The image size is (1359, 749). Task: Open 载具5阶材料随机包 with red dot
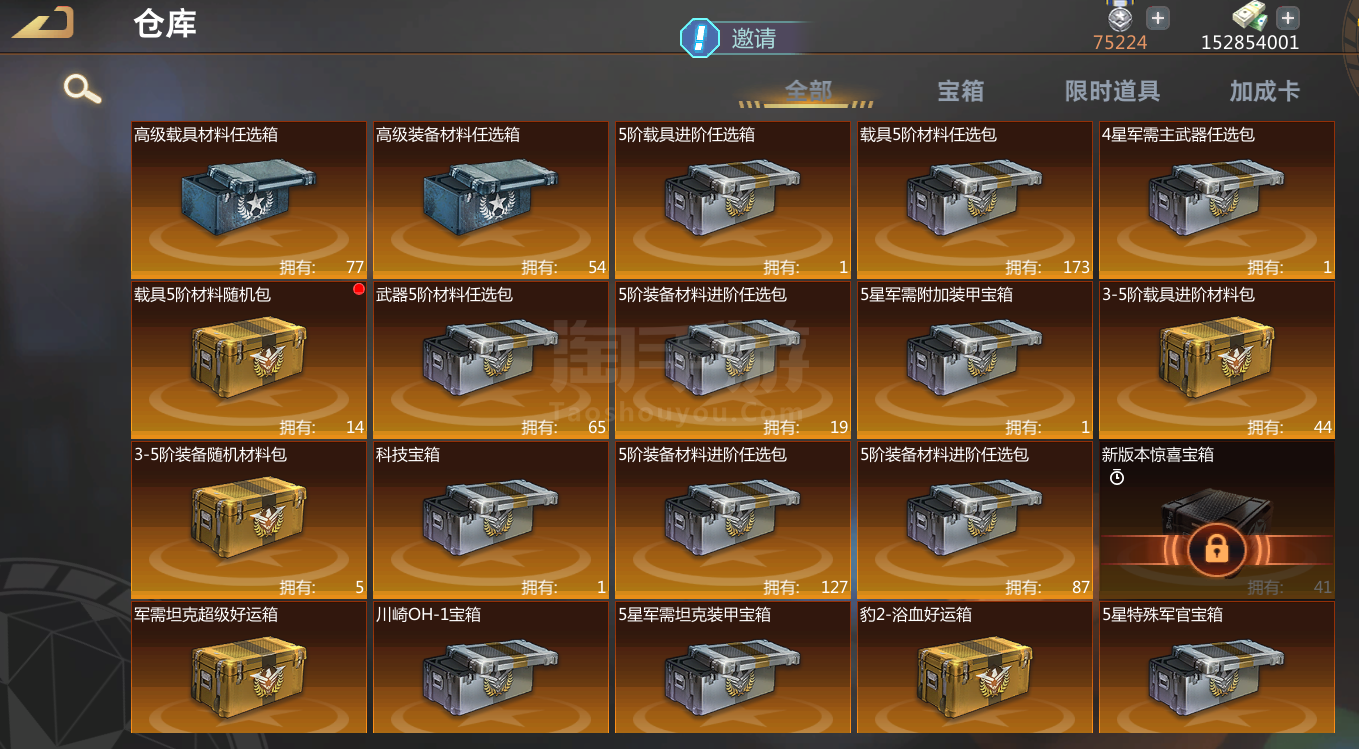(x=249, y=360)
